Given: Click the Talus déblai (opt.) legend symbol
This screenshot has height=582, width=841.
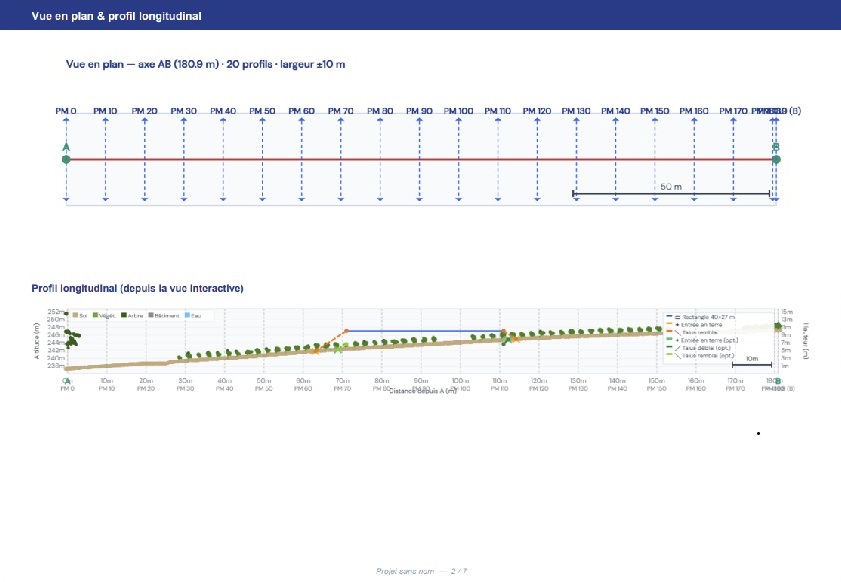Looking at the screenshot, I should [x=668, y=347].
